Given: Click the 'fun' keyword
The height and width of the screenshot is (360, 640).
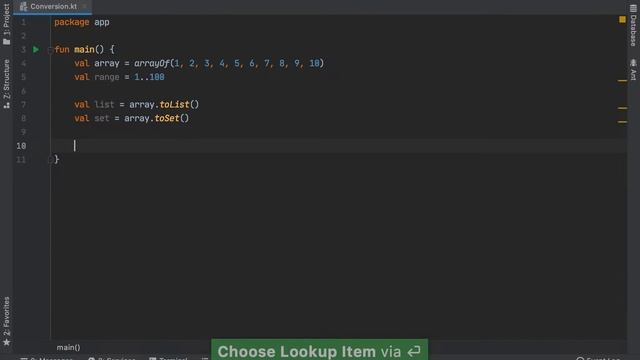Looking at the screenshot, I should (x=62, y=50).
